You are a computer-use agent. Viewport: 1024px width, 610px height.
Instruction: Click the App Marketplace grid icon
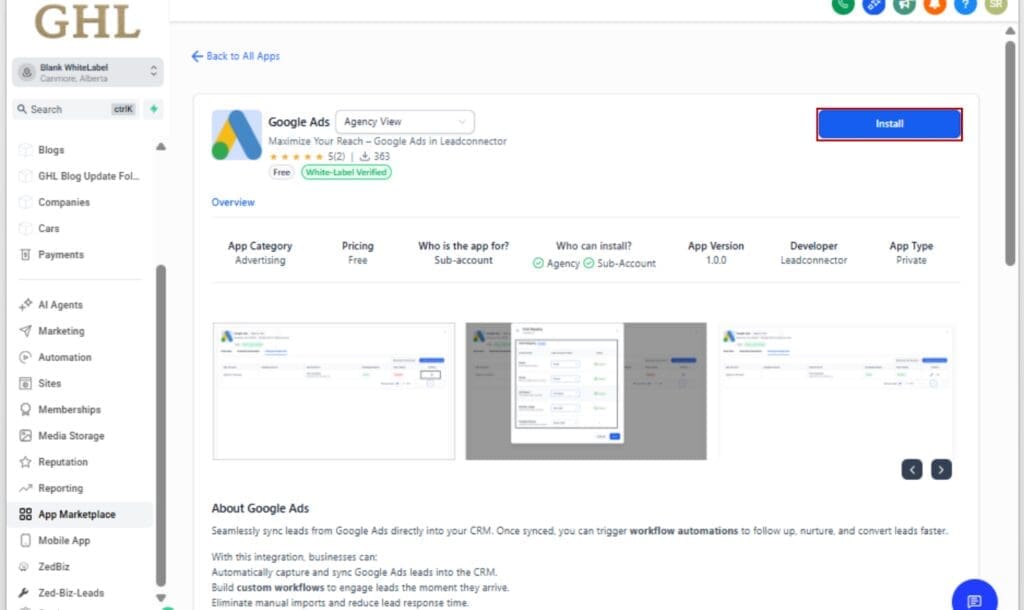click(25, 514)
